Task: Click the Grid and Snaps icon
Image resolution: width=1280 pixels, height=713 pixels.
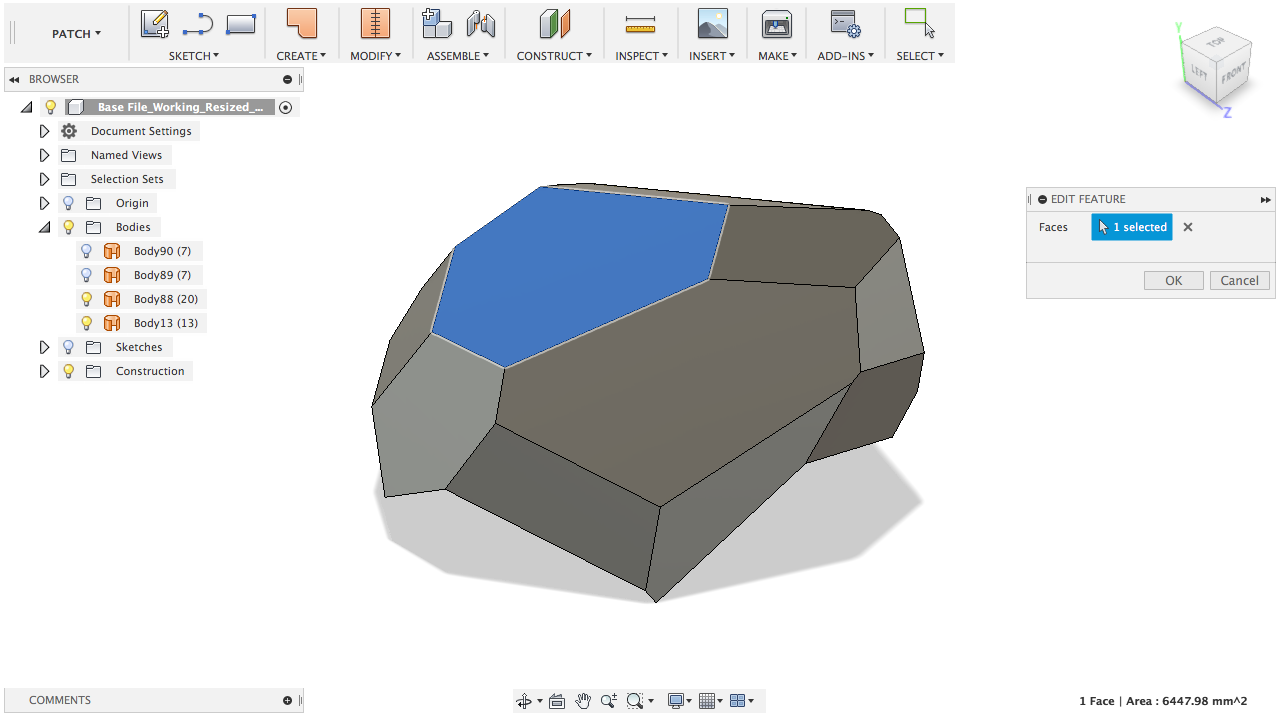Action: (x=707, y=701)
